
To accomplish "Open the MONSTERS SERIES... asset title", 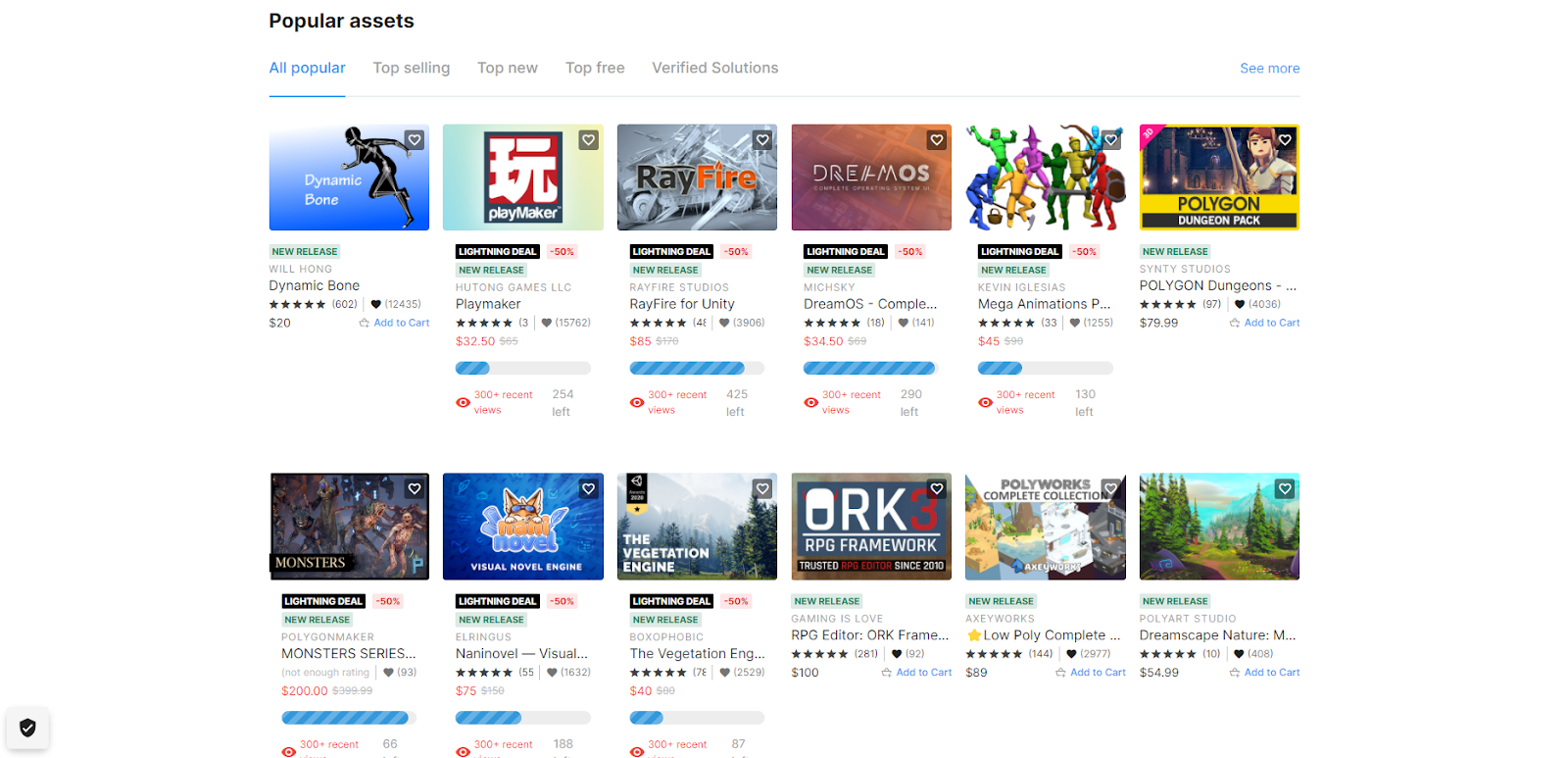I will coord(349,653).
